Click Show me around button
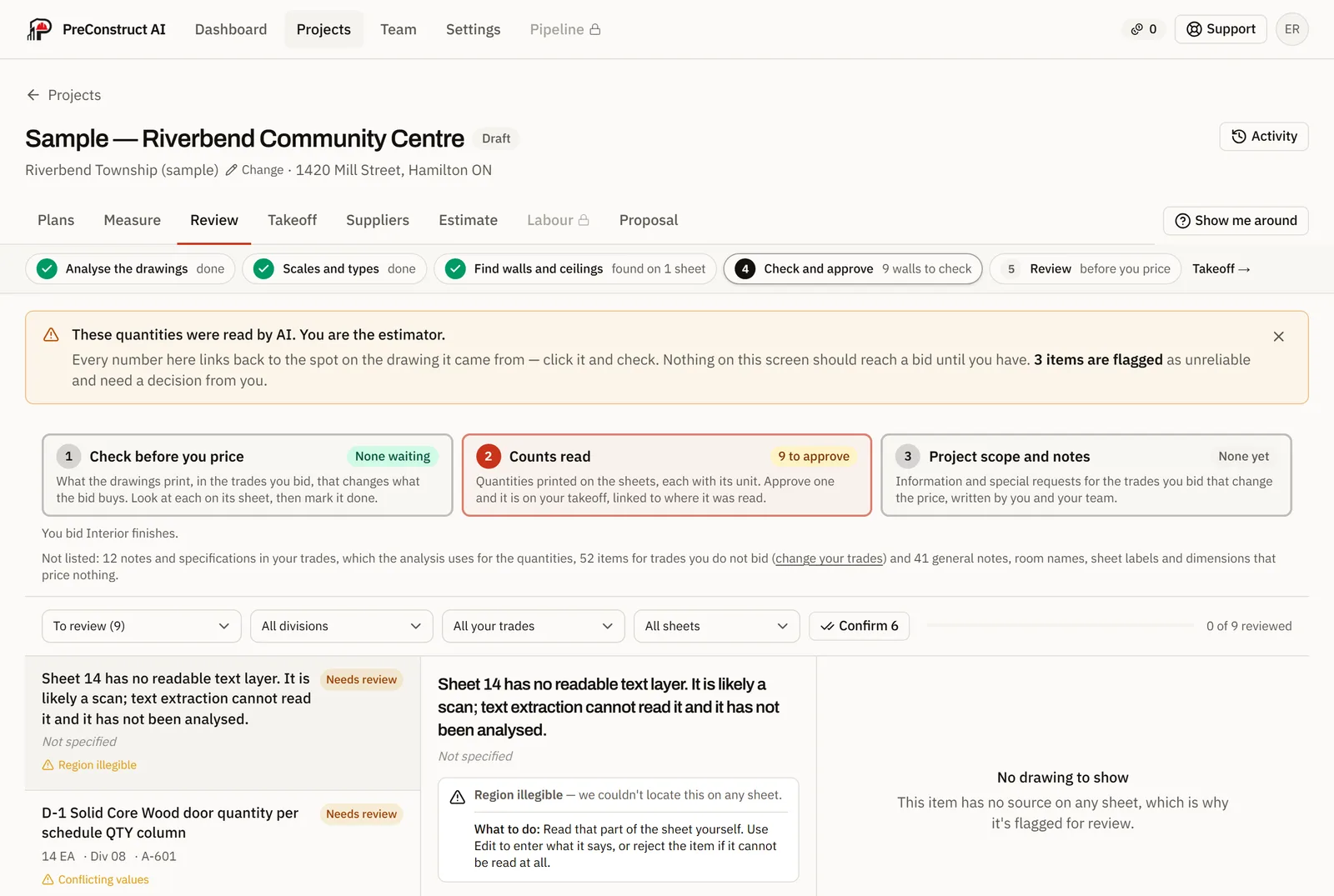Screen dimensions: 1334x896 click(1236, 221)
